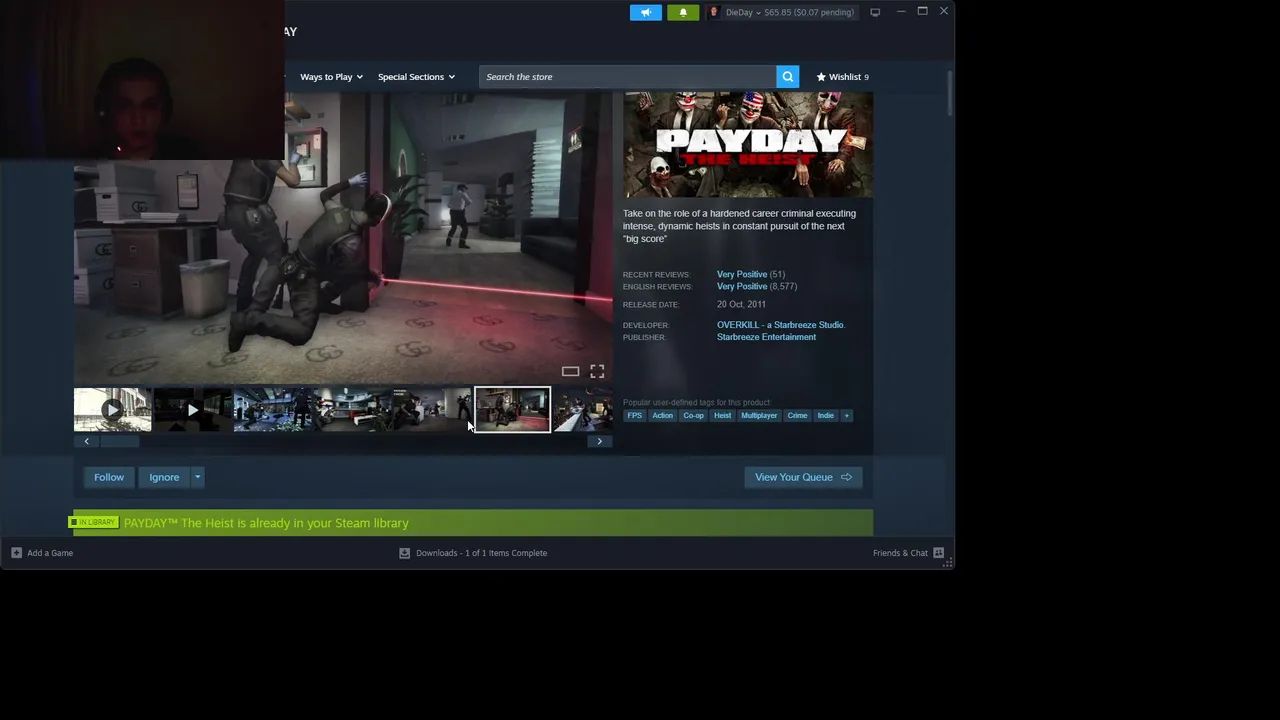
Task: Click the left arrow of thumbnail strip
Action: coord(86,441)
